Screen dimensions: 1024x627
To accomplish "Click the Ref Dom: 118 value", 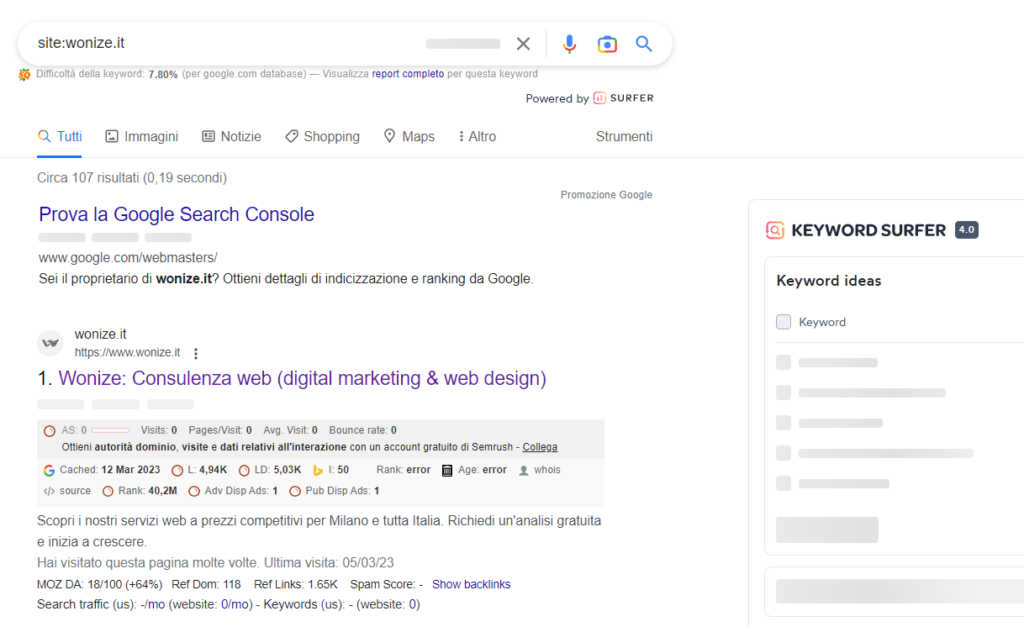I will [206, 585].
